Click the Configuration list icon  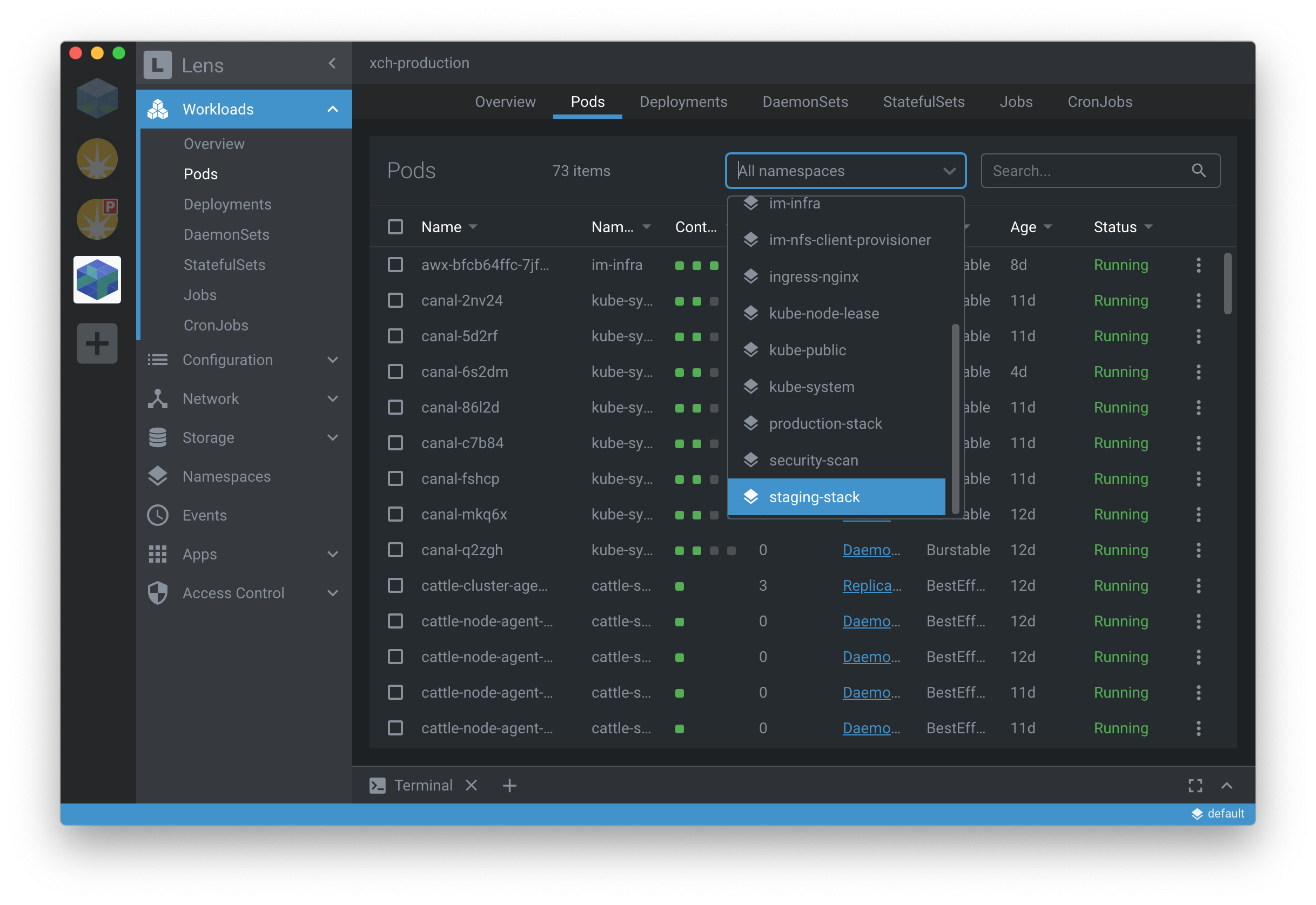coord(158,360)
